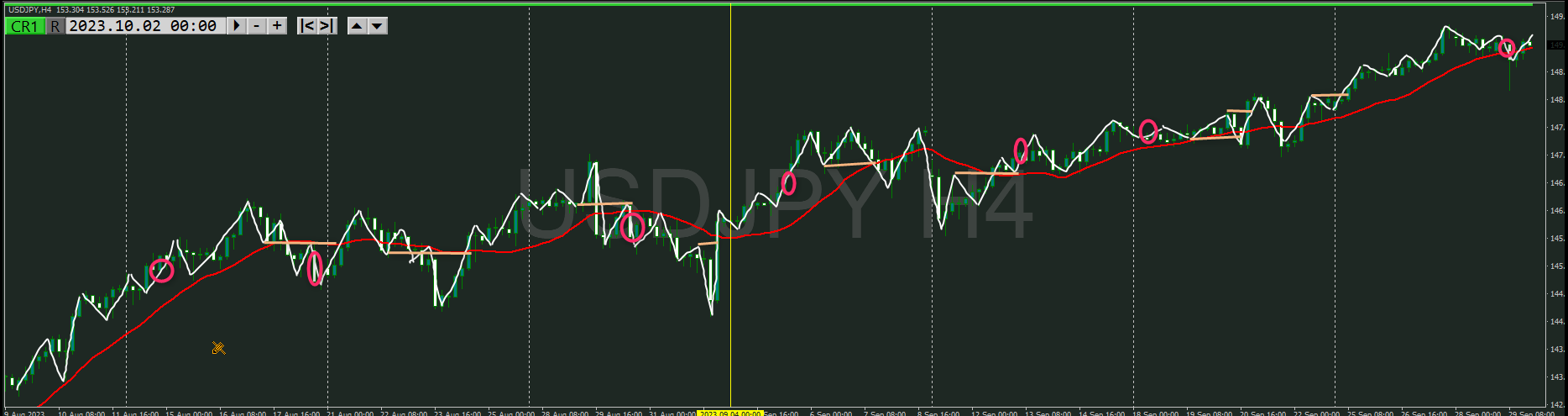Select the leftmost pink circle near 15 Aug

pos(161,271)
